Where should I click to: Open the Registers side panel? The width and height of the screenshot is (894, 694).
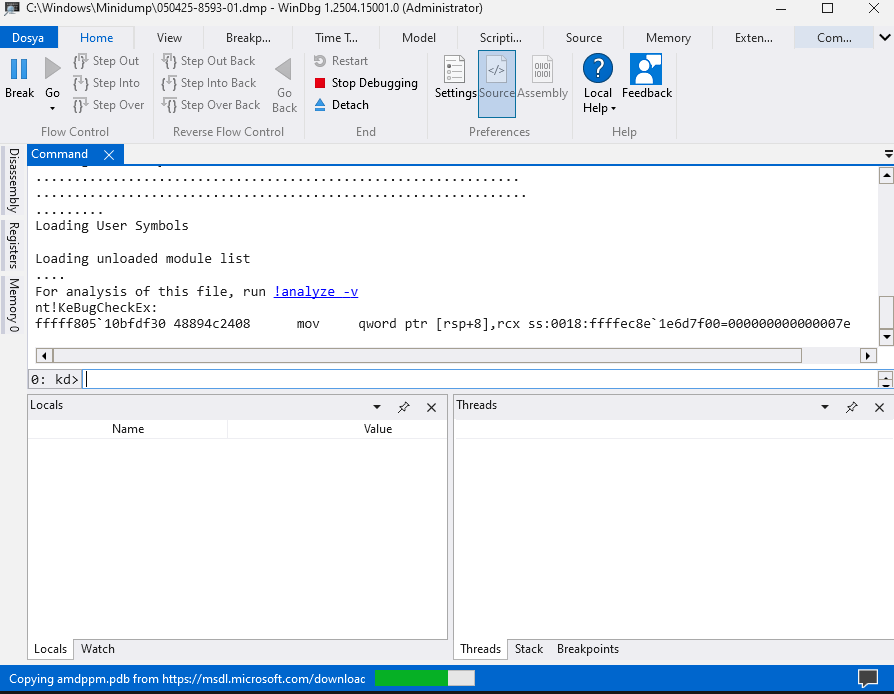(x=14, y=245)
